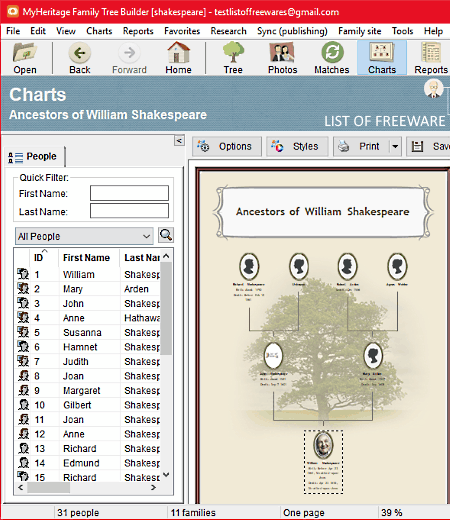Select the Charts toolbar icon
This screenshot has width=450, height=520.
(382, 58)
